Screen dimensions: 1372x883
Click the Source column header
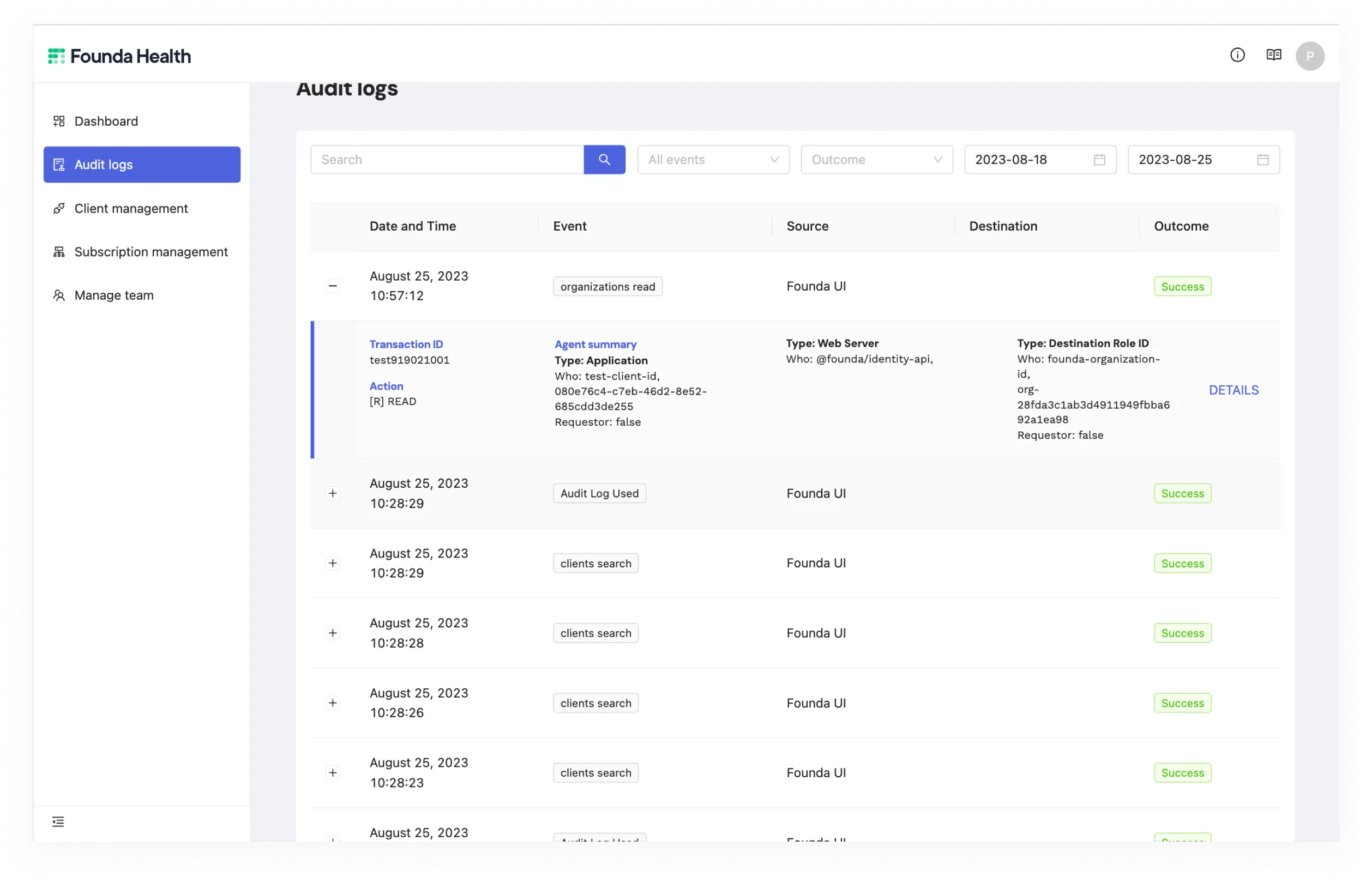[x=807, y=226]
